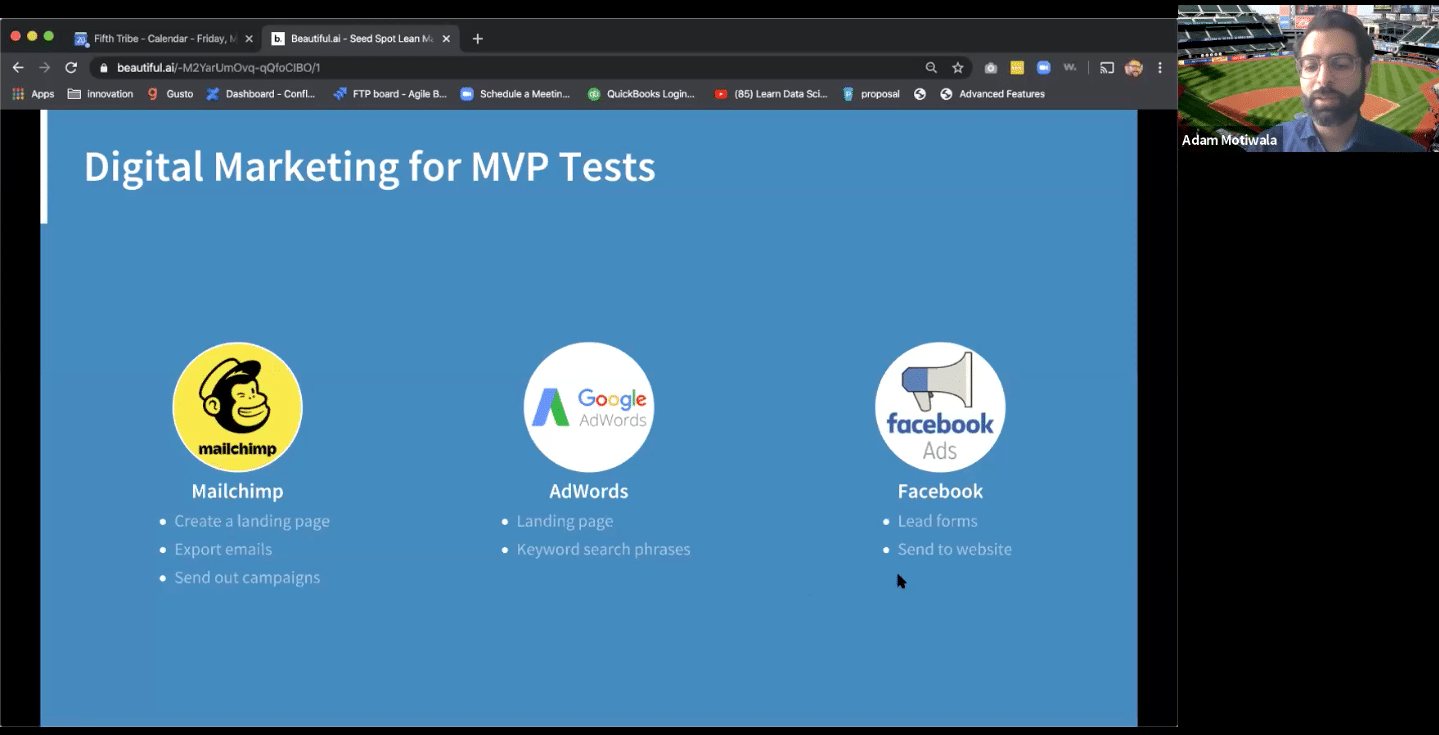Click green macOS fullscreen window button

[x=48, y=36]
